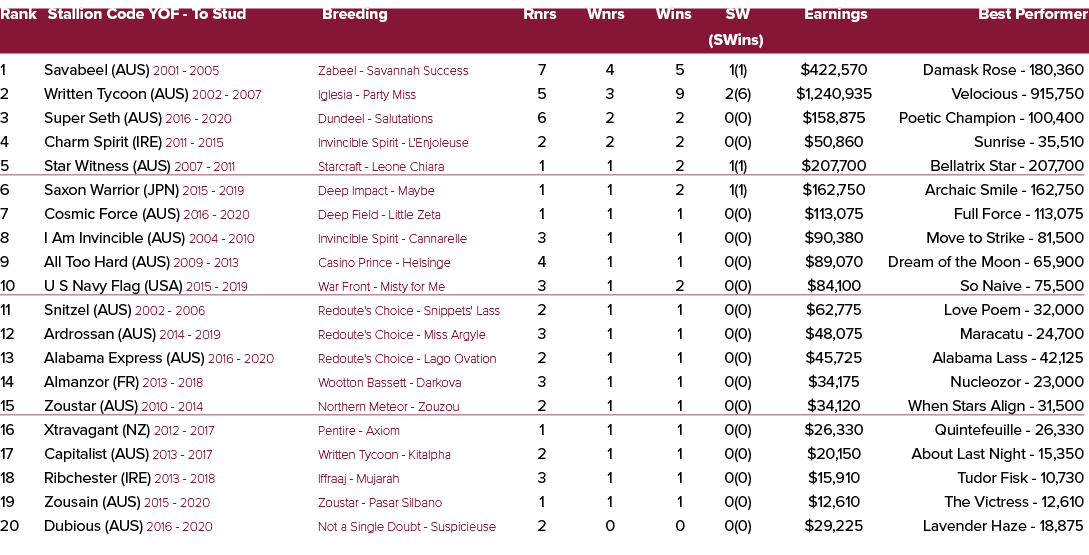Viewport: 1089px width, 555px height.
Task: Select stallion Star Witness (AUS)
Action: 107,166
